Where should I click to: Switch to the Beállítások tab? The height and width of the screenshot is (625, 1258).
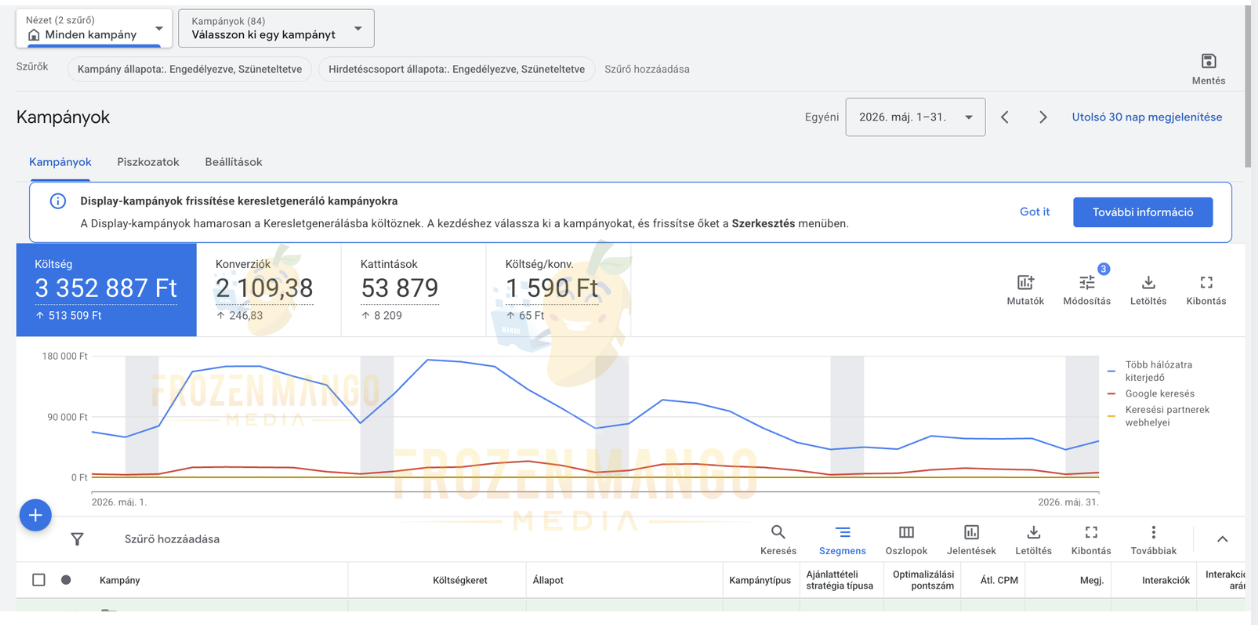pyautogui.click(x=234, y=162)
